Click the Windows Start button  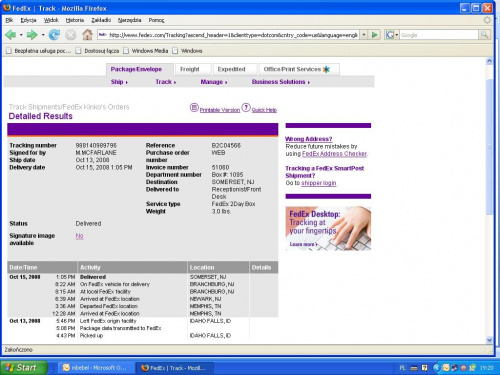[x=23, y=368]
